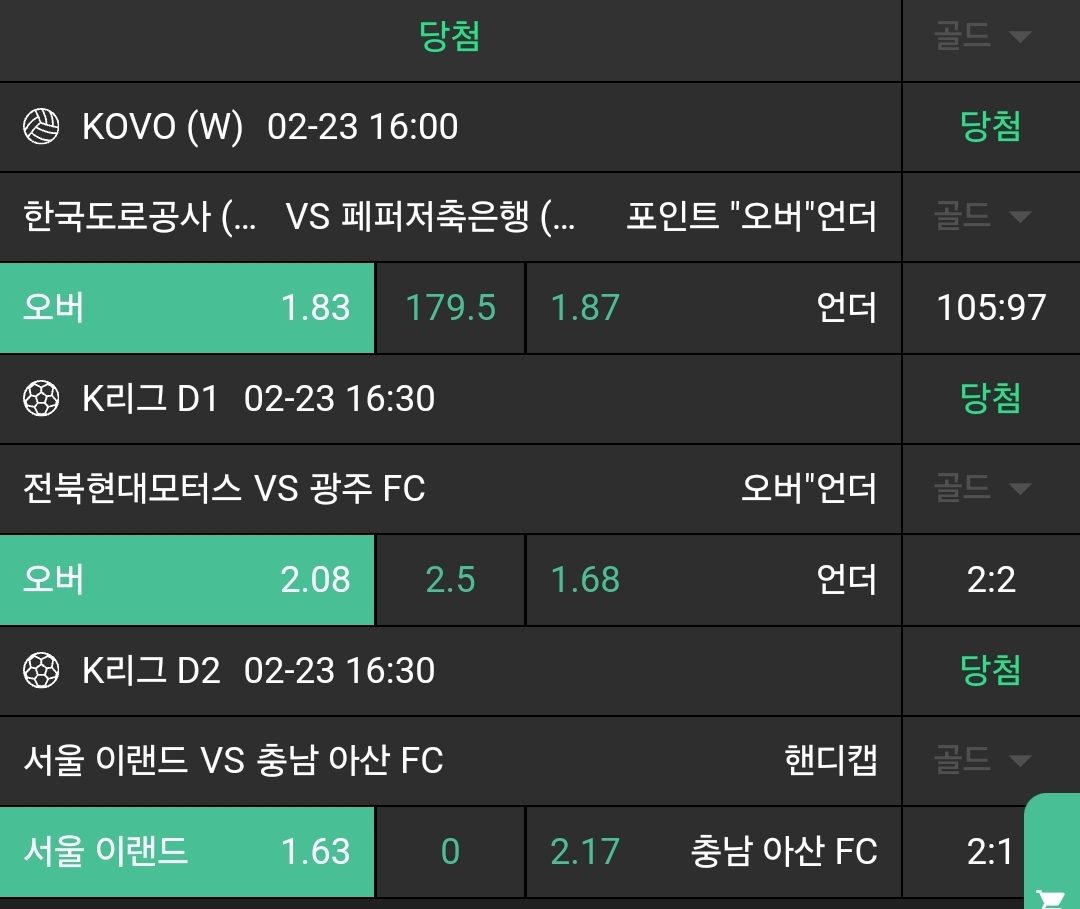Click the 105:97 score result cell
Image resolution: width=1080 pixels, height=909 pixels.
click(x=990, y=308)
